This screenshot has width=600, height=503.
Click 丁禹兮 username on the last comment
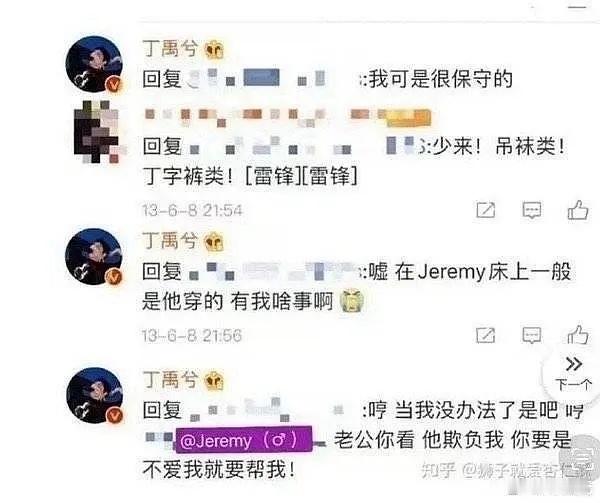coord(170,379)
